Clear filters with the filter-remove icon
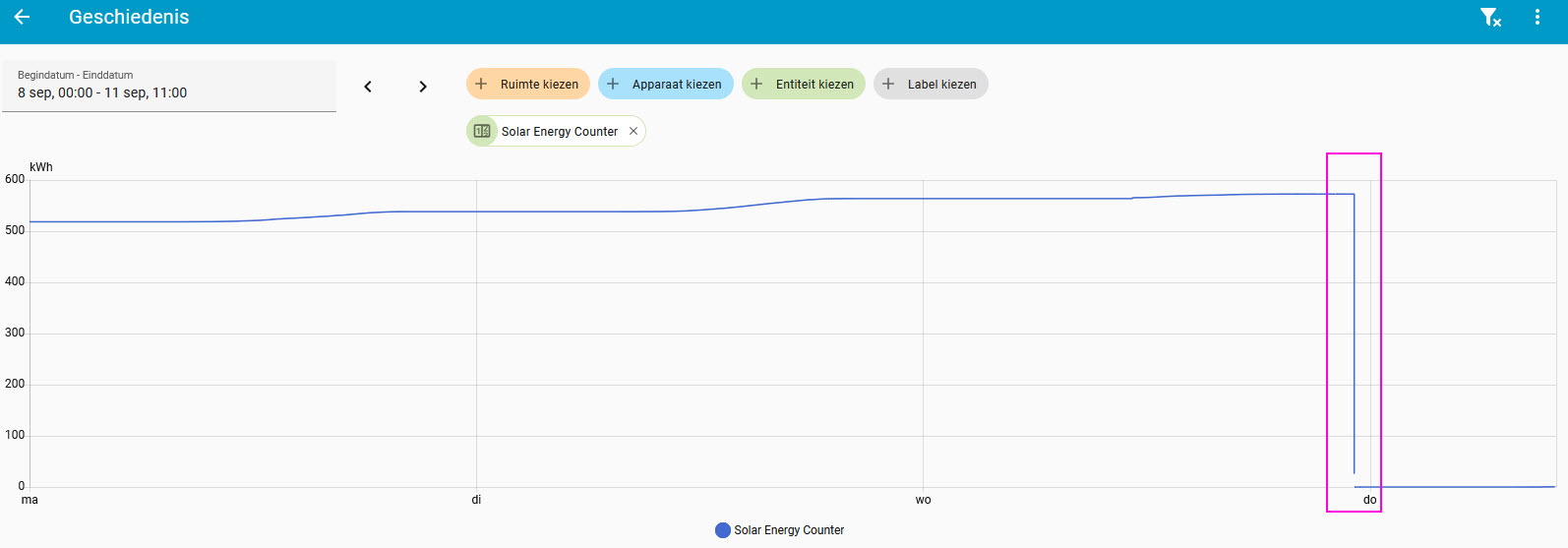1568x548 pixels. (x=1490, y=17)
